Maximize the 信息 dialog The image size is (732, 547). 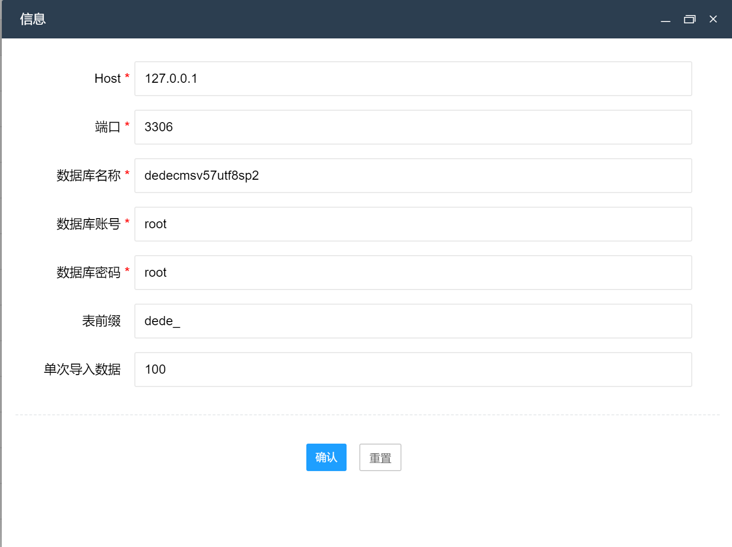pos(690,19)
